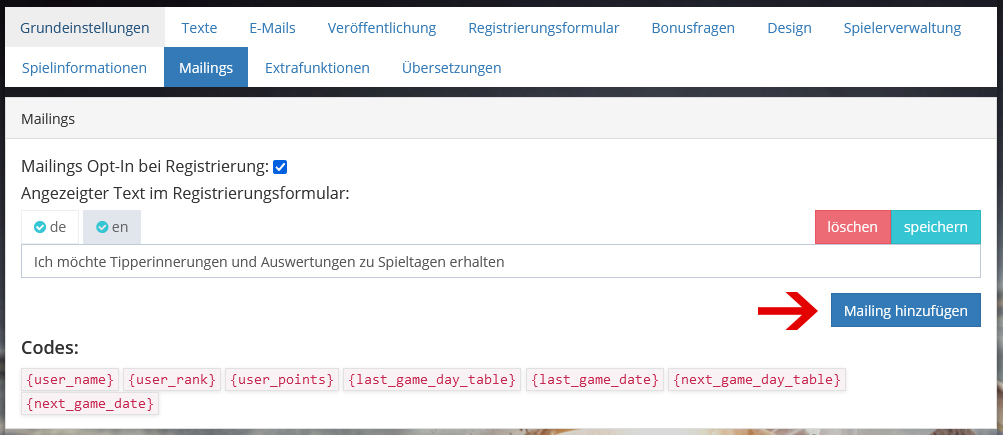Open the Grundeinstellungen tab
The image size is (1003, 435).
tap(84, 28)
